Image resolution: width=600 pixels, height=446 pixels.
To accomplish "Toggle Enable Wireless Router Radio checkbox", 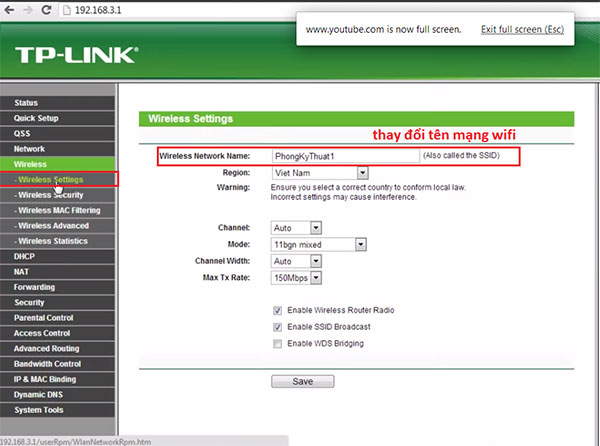I will [277, 311].
